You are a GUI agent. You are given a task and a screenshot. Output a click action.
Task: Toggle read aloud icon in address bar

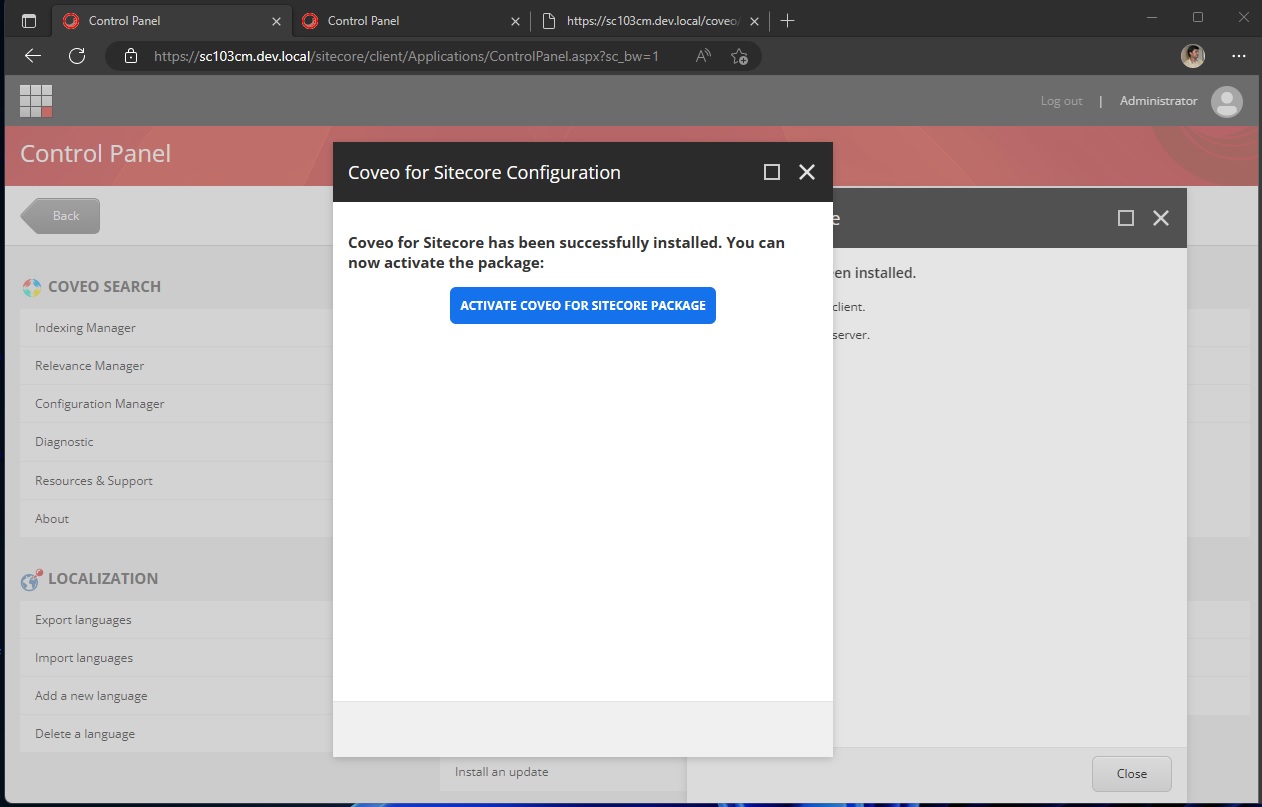[x=703, y=56]
